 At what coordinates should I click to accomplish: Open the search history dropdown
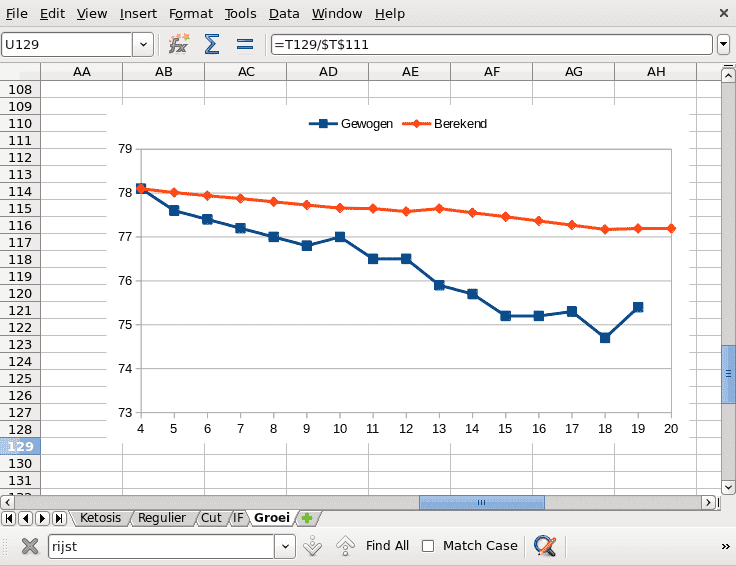pyautogui.click(x=285, y=546)
